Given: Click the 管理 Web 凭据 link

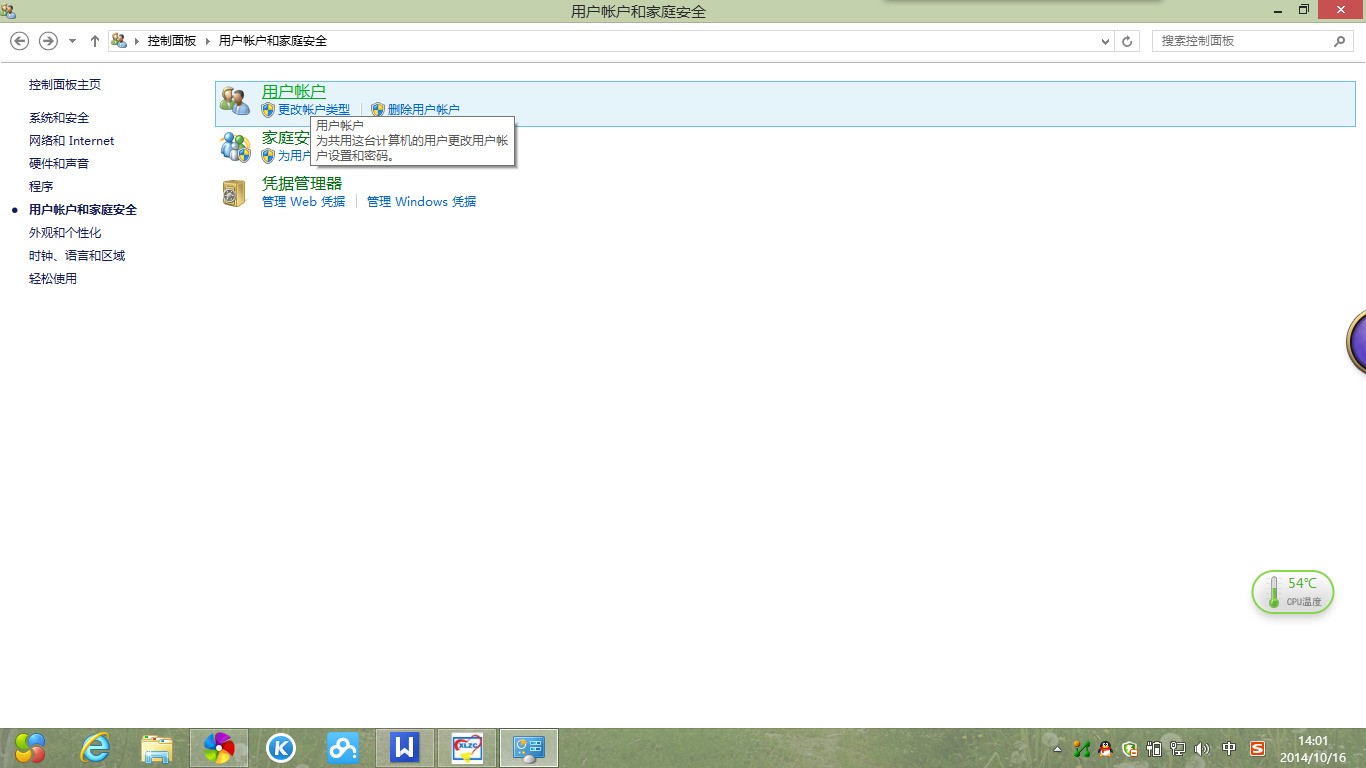Looking at the screenshot, I should click(304, 202).
